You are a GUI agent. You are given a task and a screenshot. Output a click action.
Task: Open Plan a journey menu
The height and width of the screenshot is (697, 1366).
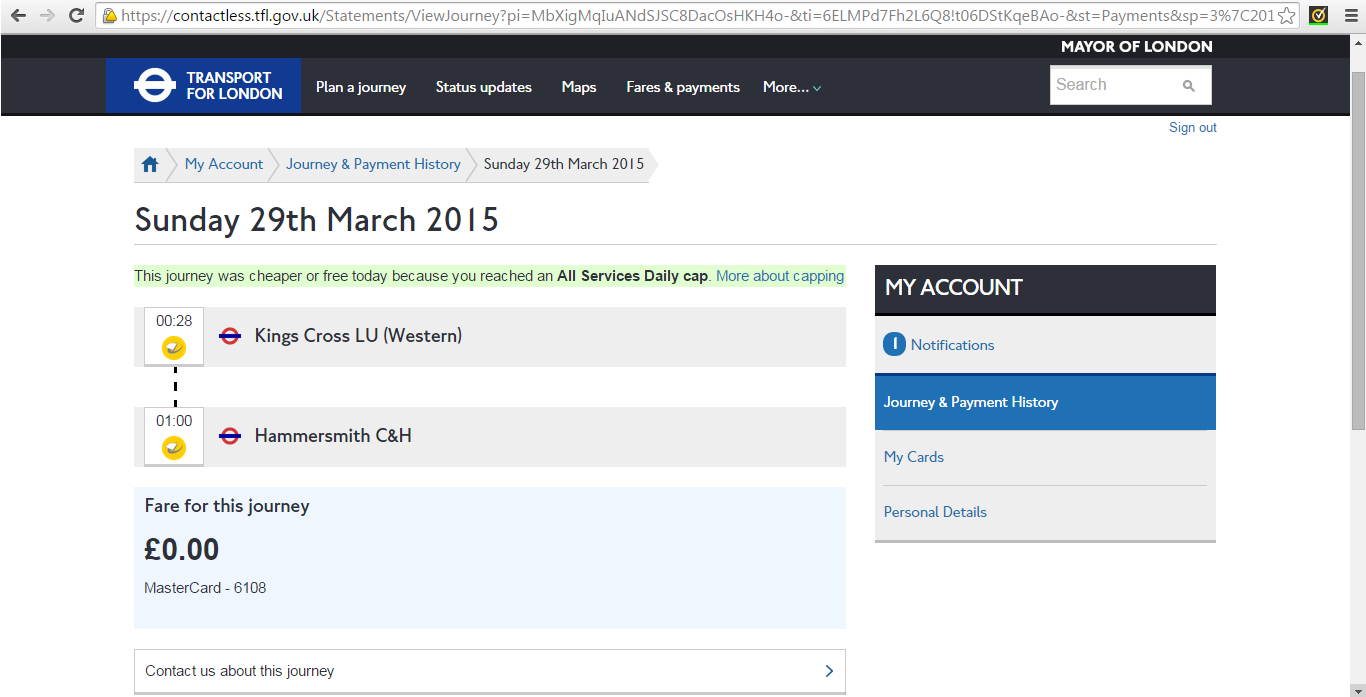tap(361, 87)
